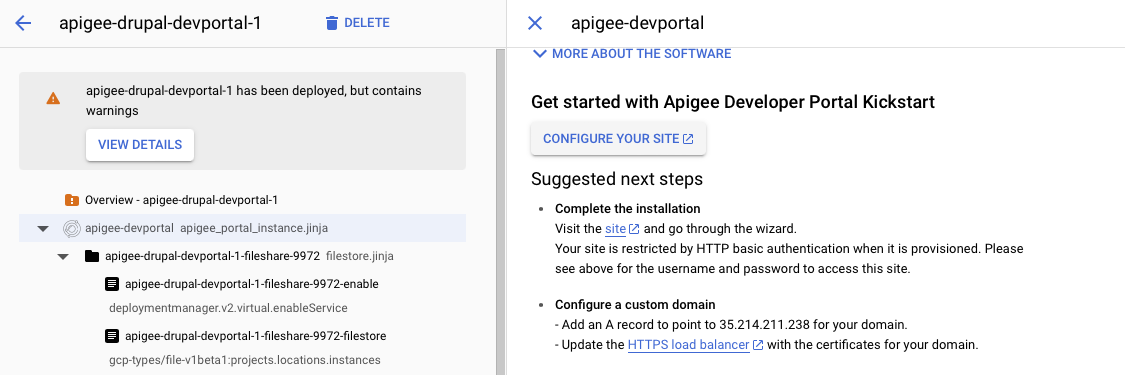Click the VIEW DETAILS button
Viewport: 1125px width, 375px height.
pyautogui.click(x=140, y=145)
